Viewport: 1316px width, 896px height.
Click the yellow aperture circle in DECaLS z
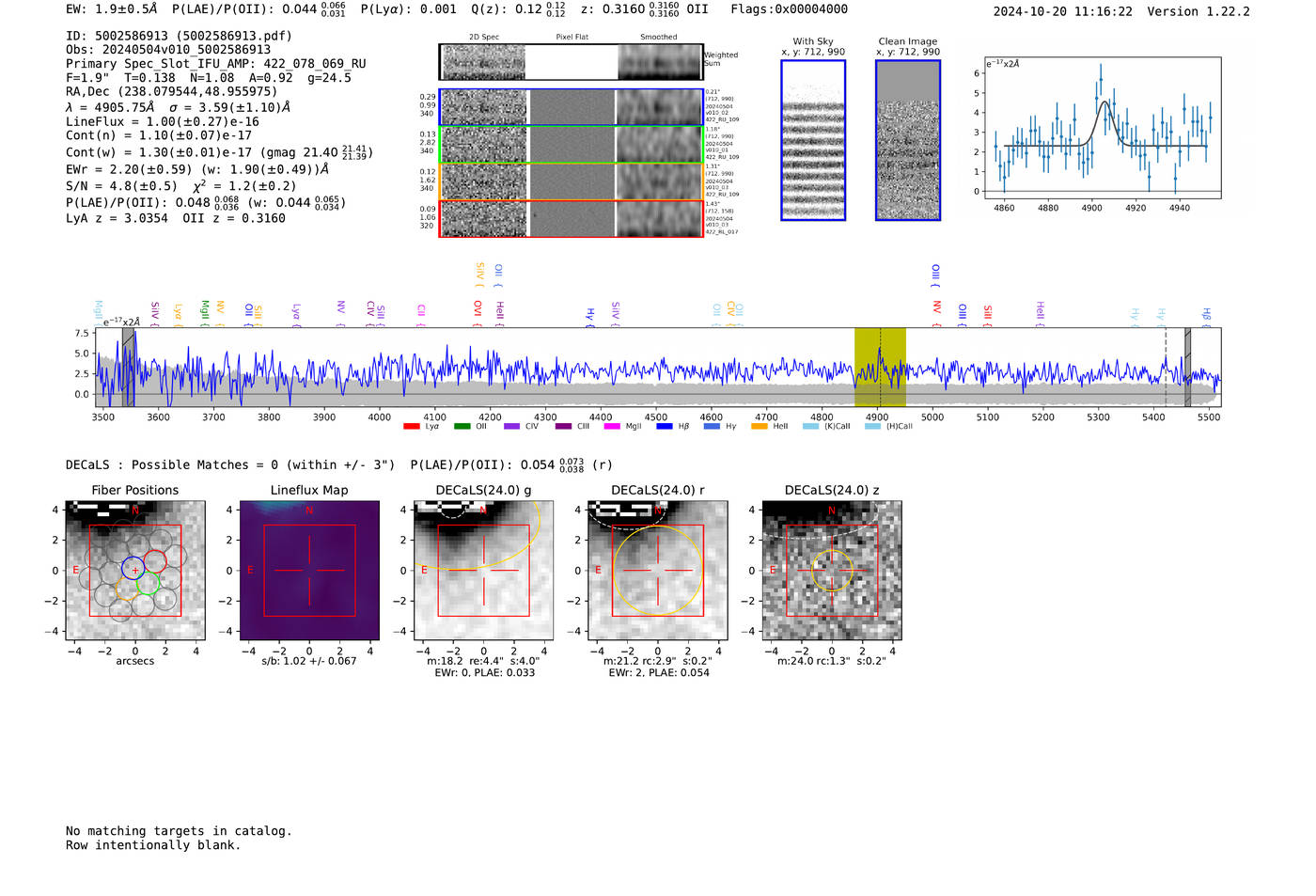pyautogui.click(x=832, y=571)
